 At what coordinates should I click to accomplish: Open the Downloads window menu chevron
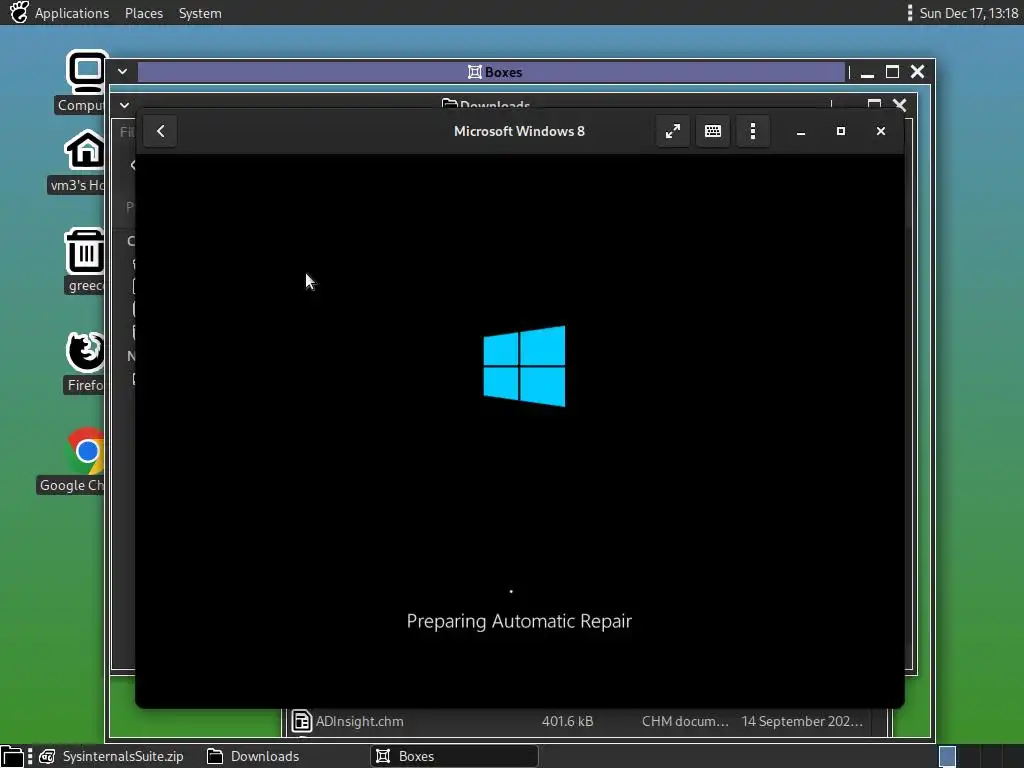[x=124, y=105]
